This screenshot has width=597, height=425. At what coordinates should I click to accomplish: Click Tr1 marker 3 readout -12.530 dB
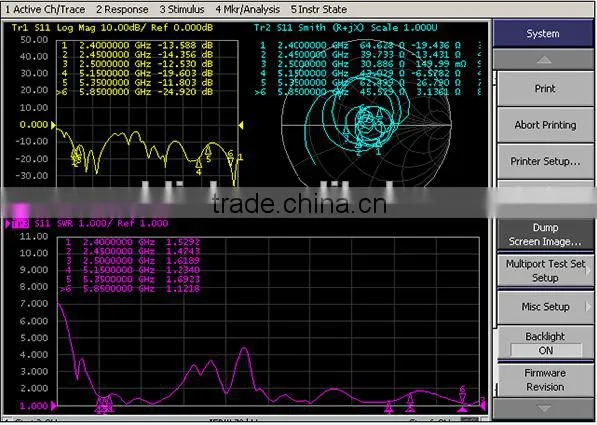(x=138, y=64)
